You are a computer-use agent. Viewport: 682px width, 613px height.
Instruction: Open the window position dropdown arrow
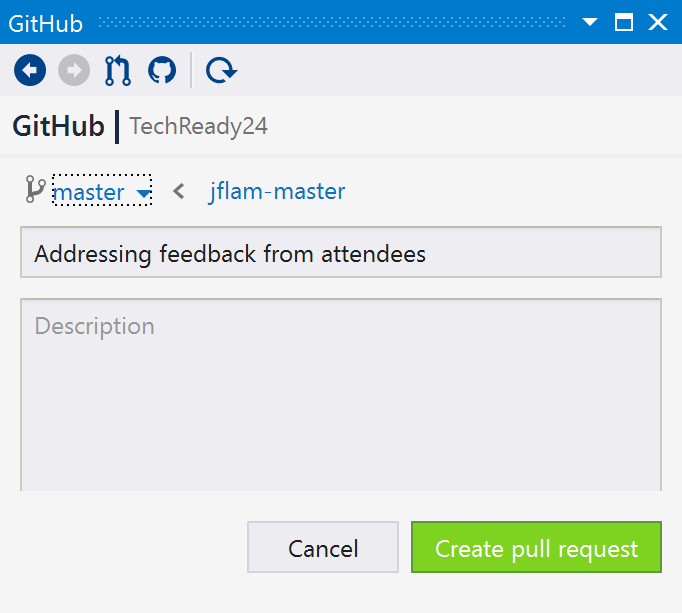[x=590, y=22]
